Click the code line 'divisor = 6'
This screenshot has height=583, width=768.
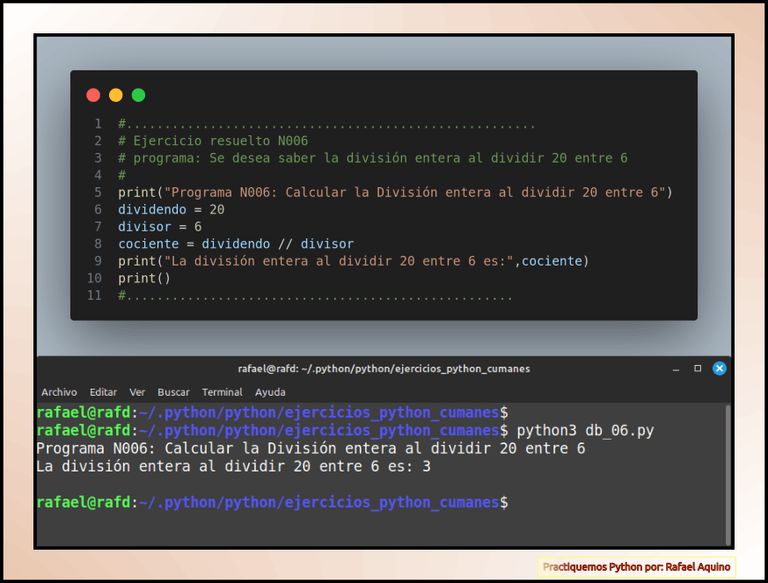pyautogui.click(x=160, y=227)
